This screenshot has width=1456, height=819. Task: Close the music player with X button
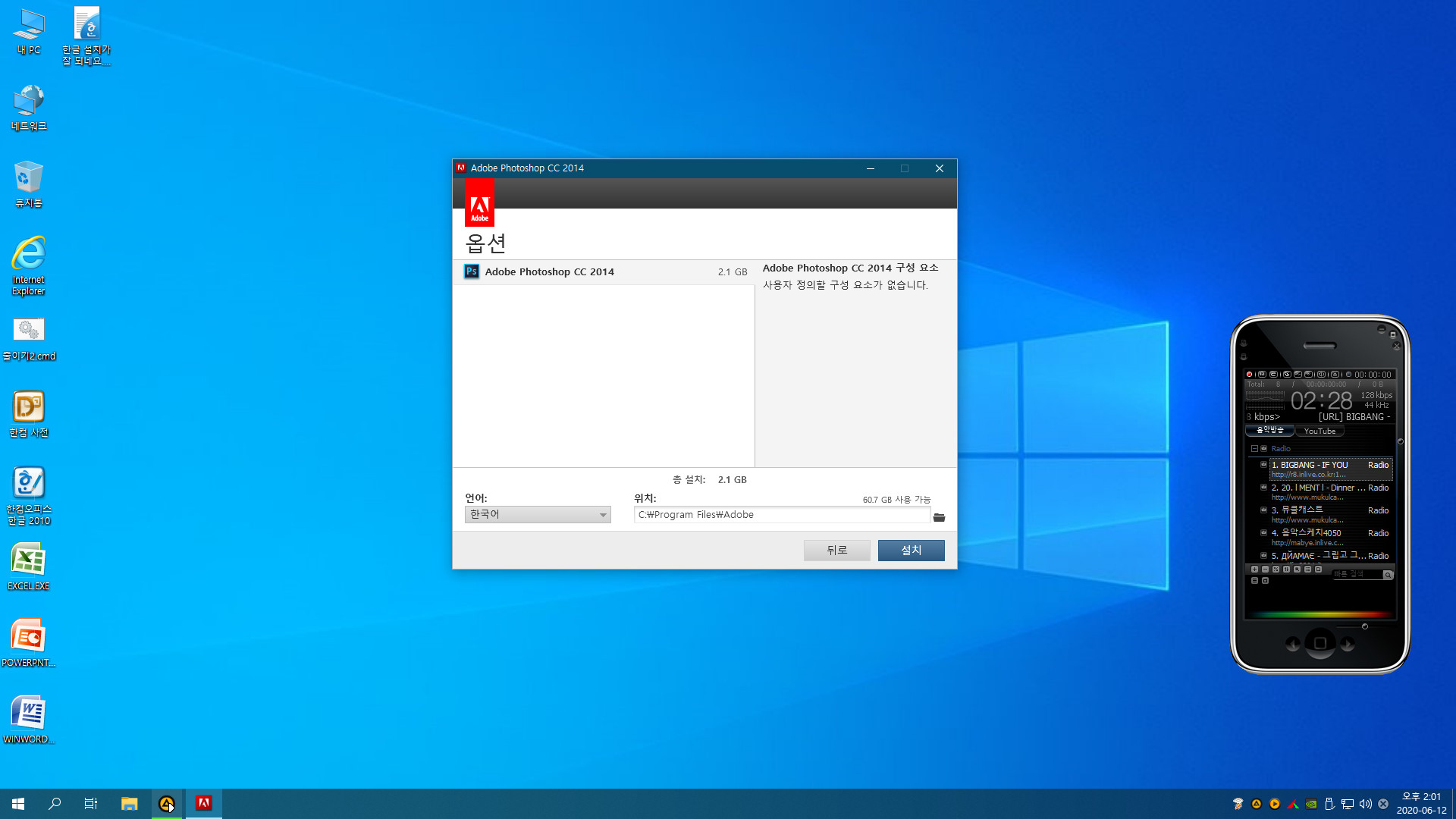(x=1397, y=346)
